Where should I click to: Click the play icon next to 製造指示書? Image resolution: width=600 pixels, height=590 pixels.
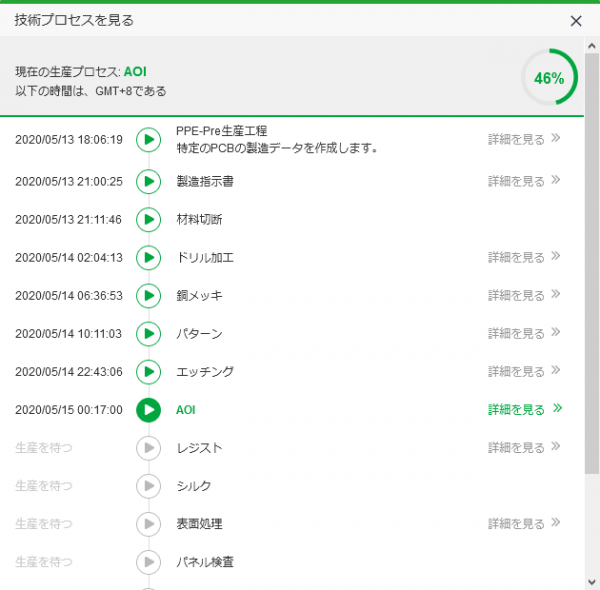point(148,182)
